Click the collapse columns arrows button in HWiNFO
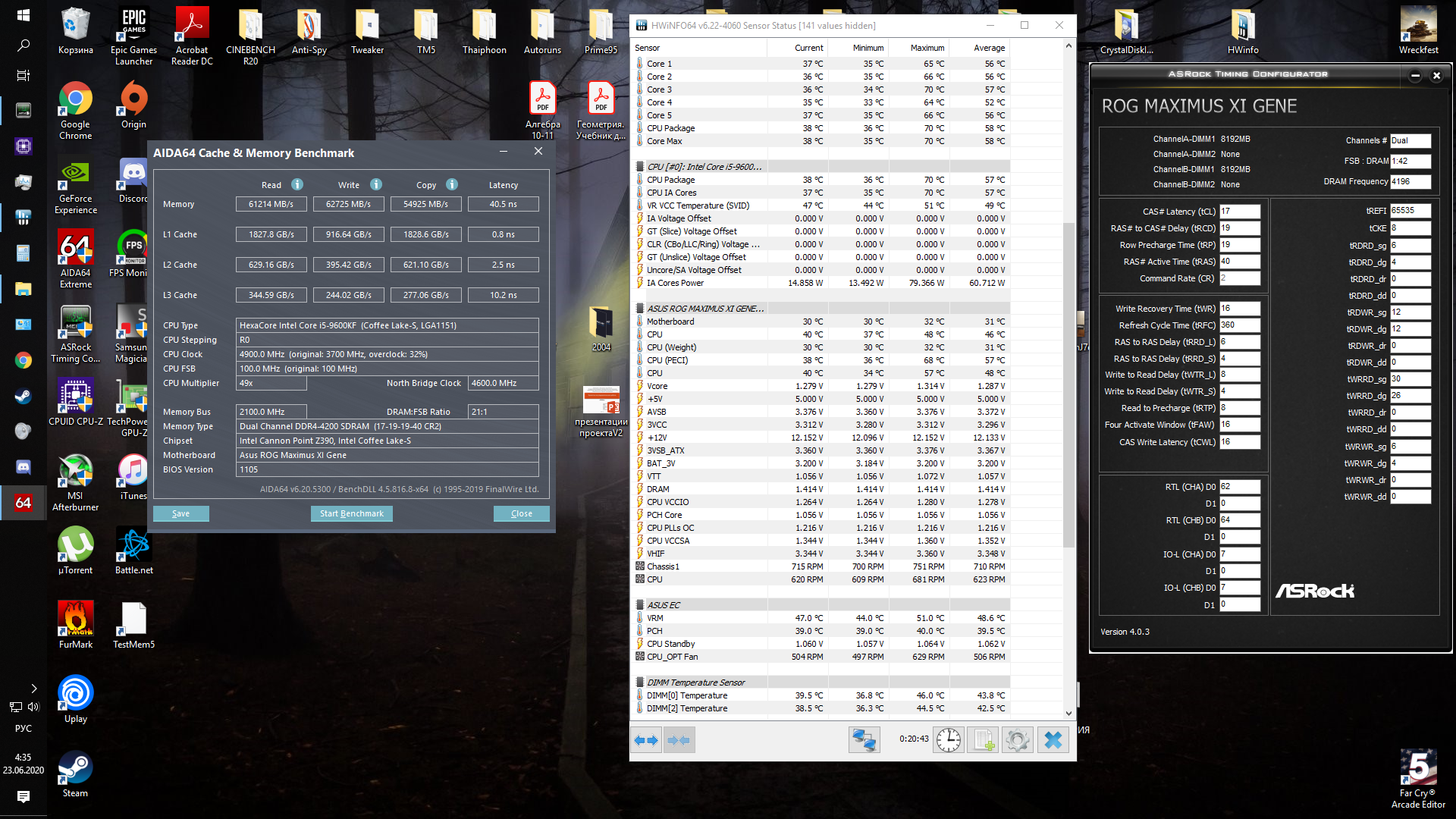 tap(679, 740)
